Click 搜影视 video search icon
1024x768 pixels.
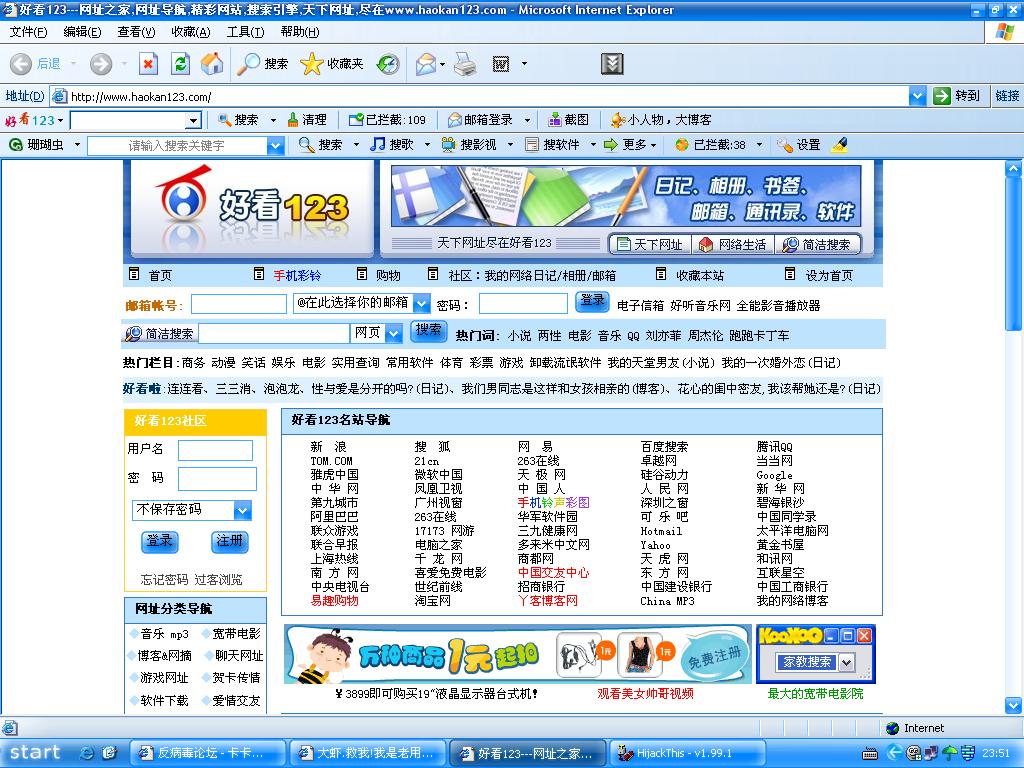click(469, 144)
